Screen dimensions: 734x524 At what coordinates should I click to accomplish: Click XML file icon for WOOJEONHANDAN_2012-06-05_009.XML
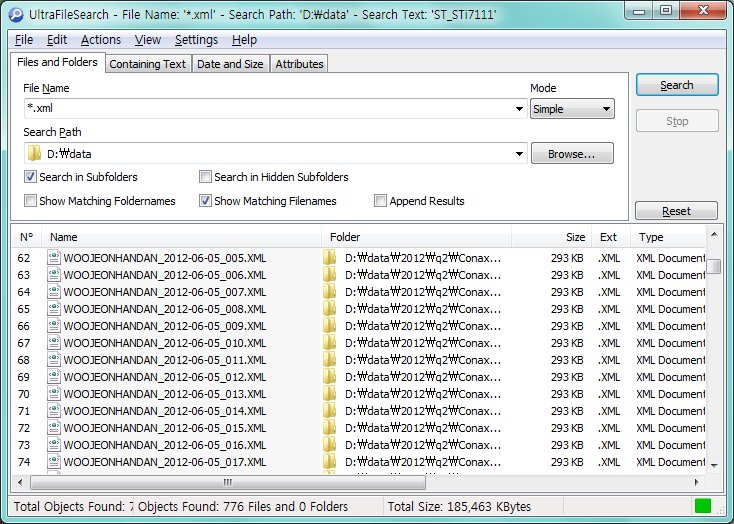(x=54, y=325)
